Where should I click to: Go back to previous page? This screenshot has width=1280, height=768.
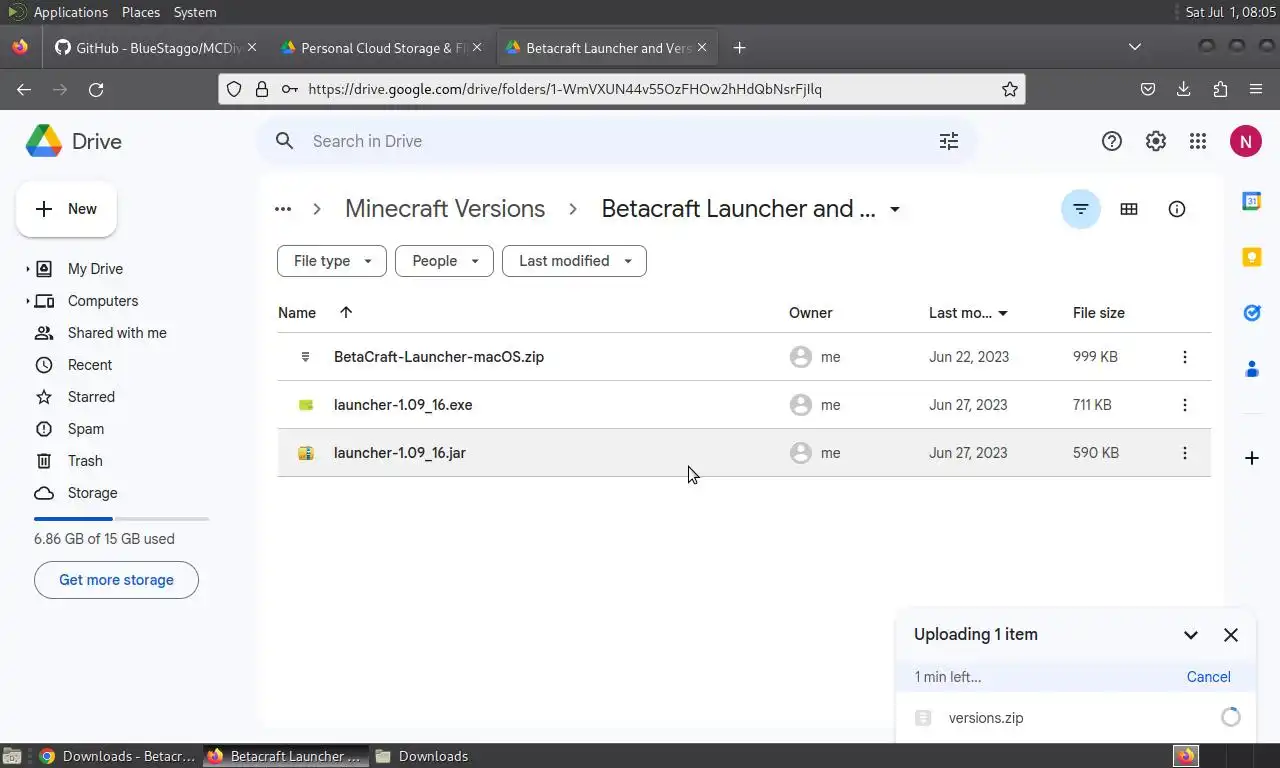pos(24,89)
